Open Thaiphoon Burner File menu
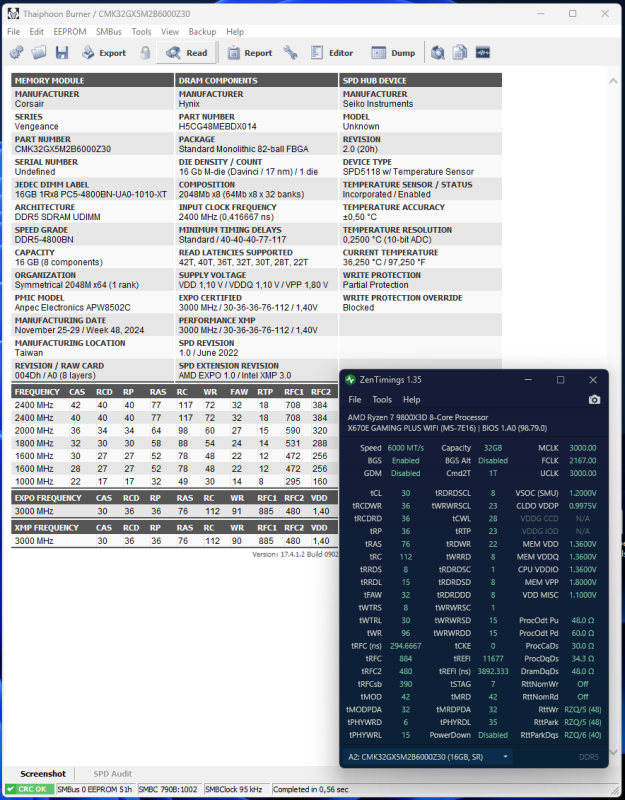The width and height of the screenshot is (625, 800). [14, 32]
